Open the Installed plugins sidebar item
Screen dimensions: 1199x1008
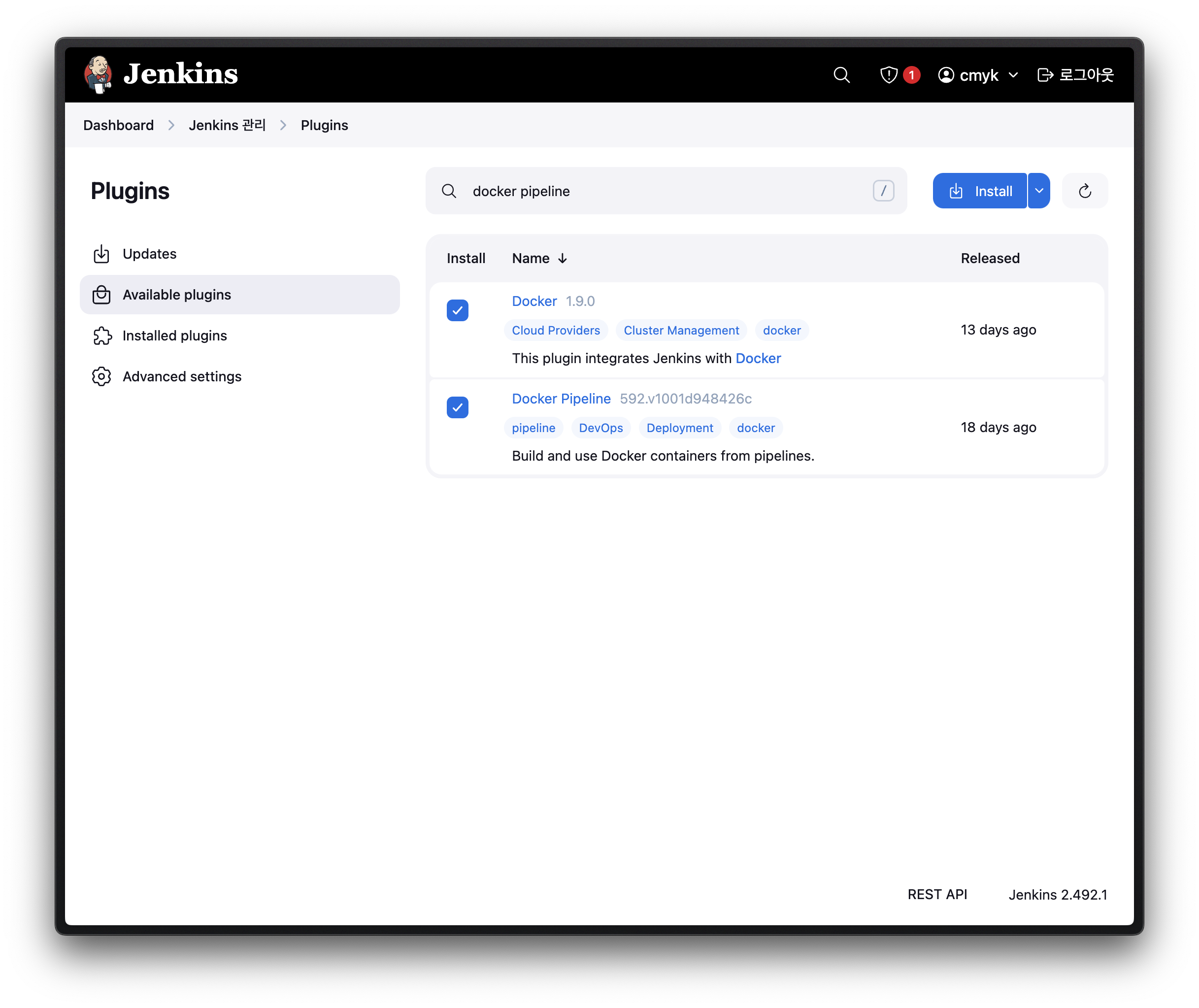pyautogui.click(x=240, y=336)
